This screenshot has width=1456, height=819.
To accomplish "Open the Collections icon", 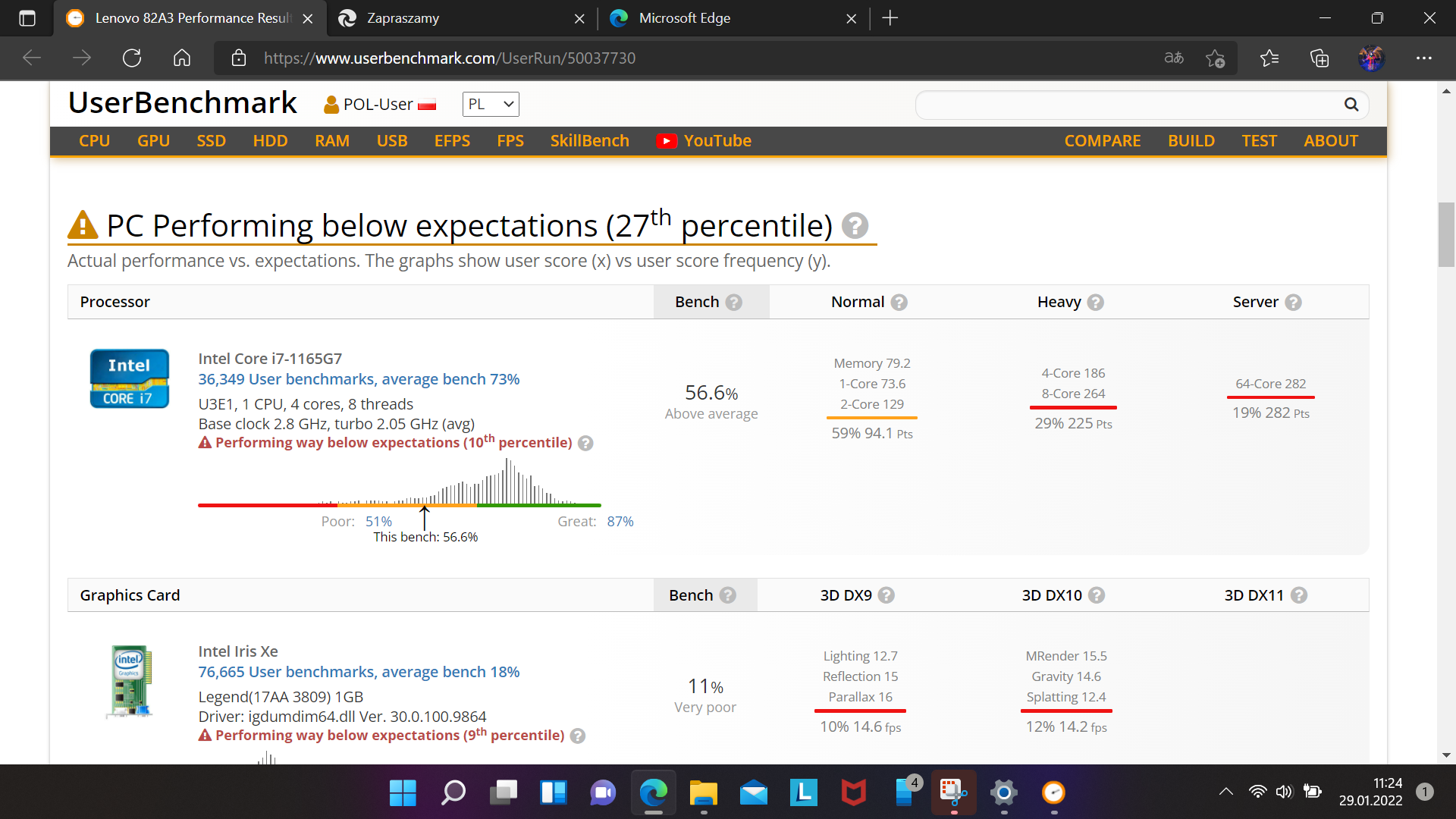I will pyautogui.click(x=1319, y=58).
